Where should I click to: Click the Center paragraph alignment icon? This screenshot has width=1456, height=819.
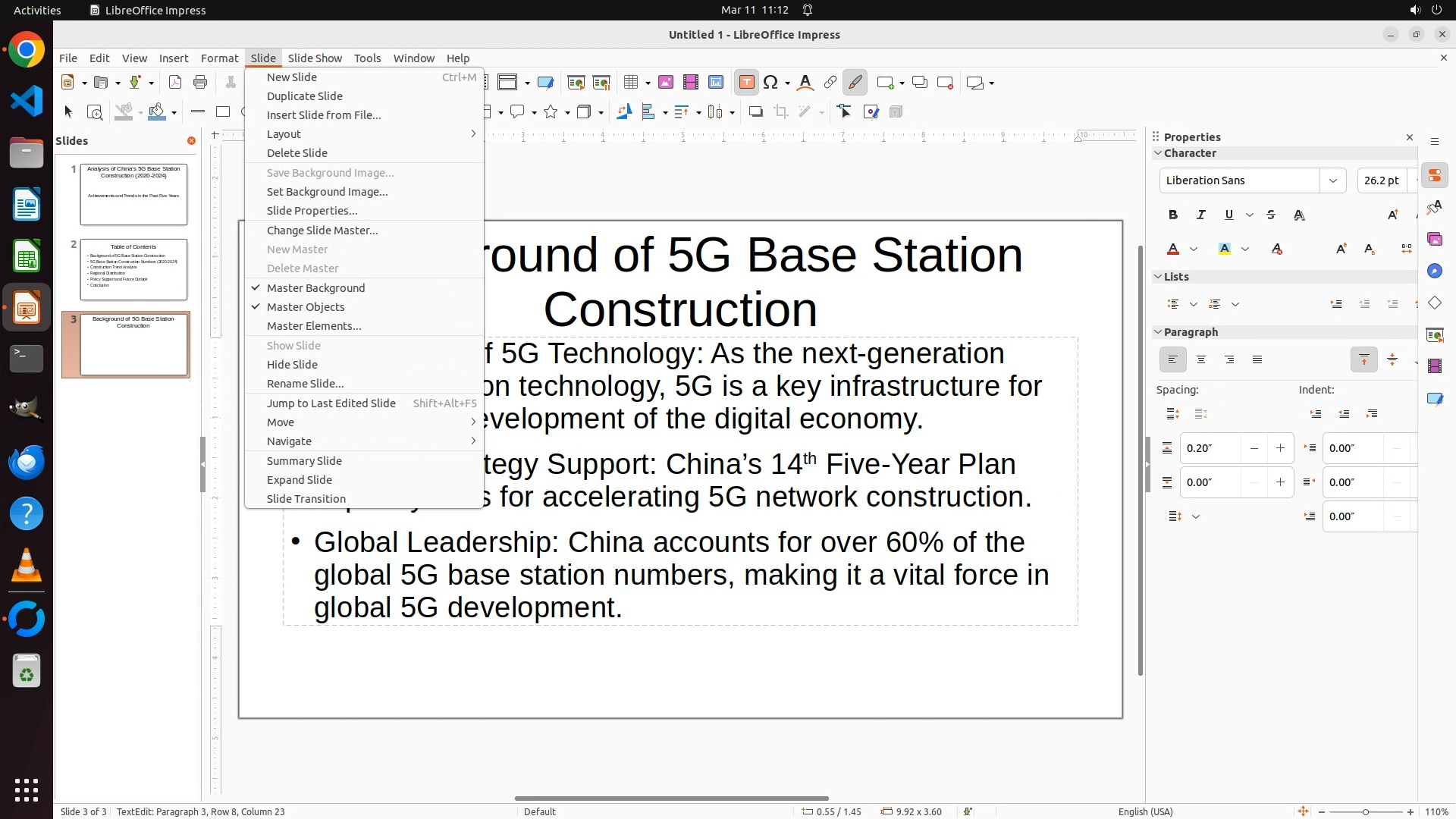pos(1201,360)
